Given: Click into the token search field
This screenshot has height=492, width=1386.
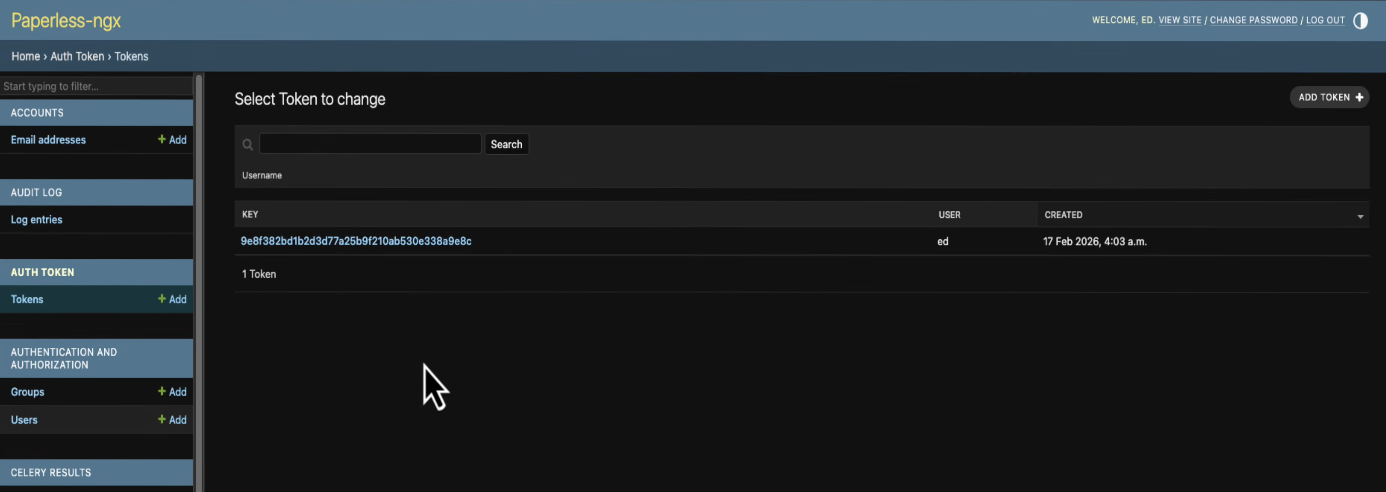Looking at the screenshot, I should click(x=370, y=144).
